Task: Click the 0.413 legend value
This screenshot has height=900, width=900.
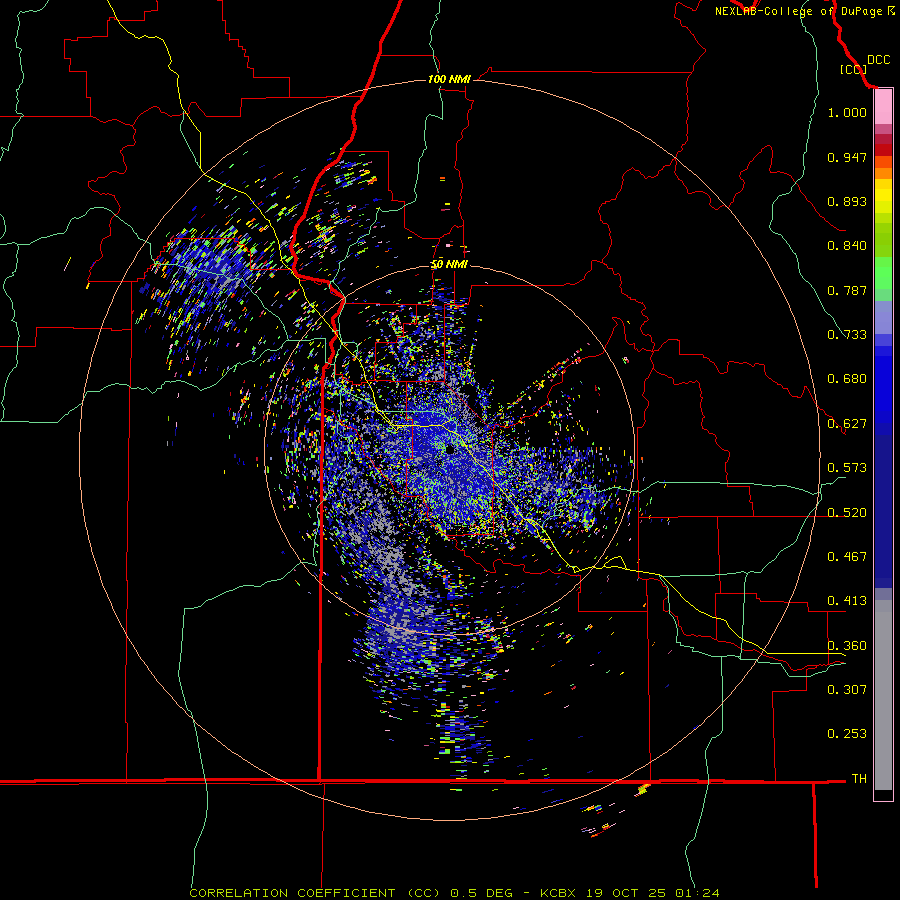Action: pos(847,601)
